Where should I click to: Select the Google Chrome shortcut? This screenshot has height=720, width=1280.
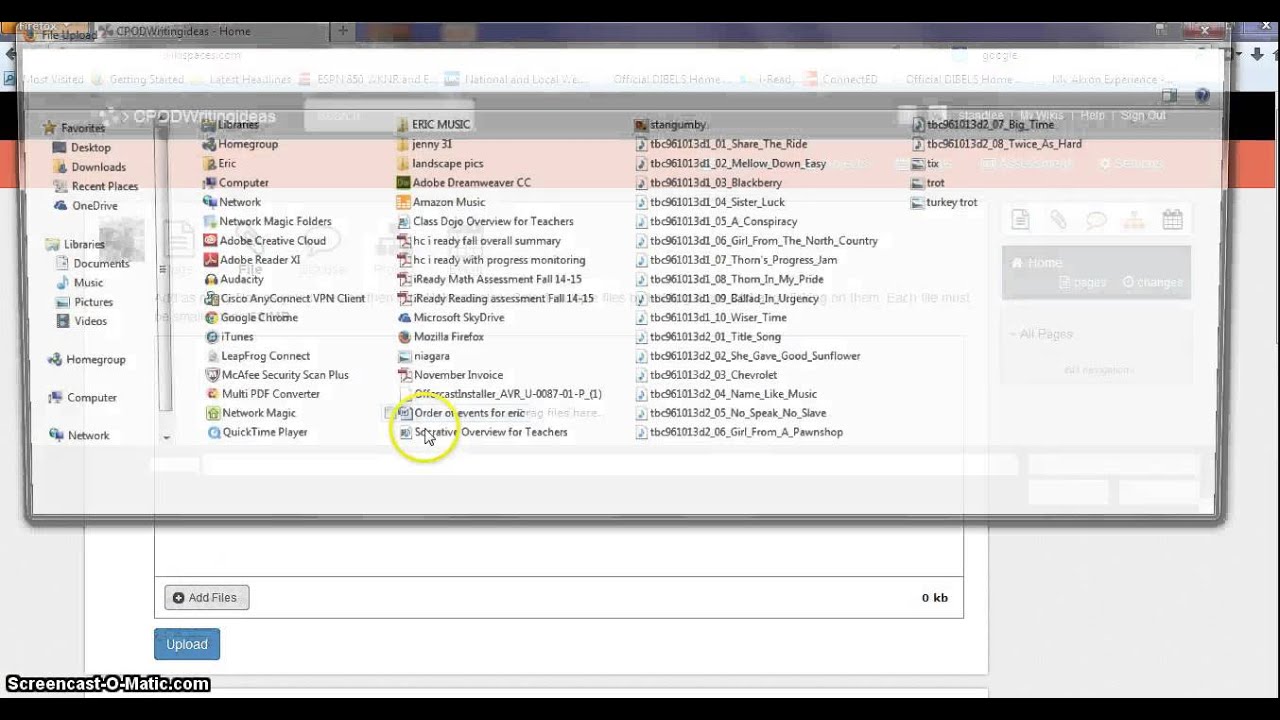tap(250, 317)
